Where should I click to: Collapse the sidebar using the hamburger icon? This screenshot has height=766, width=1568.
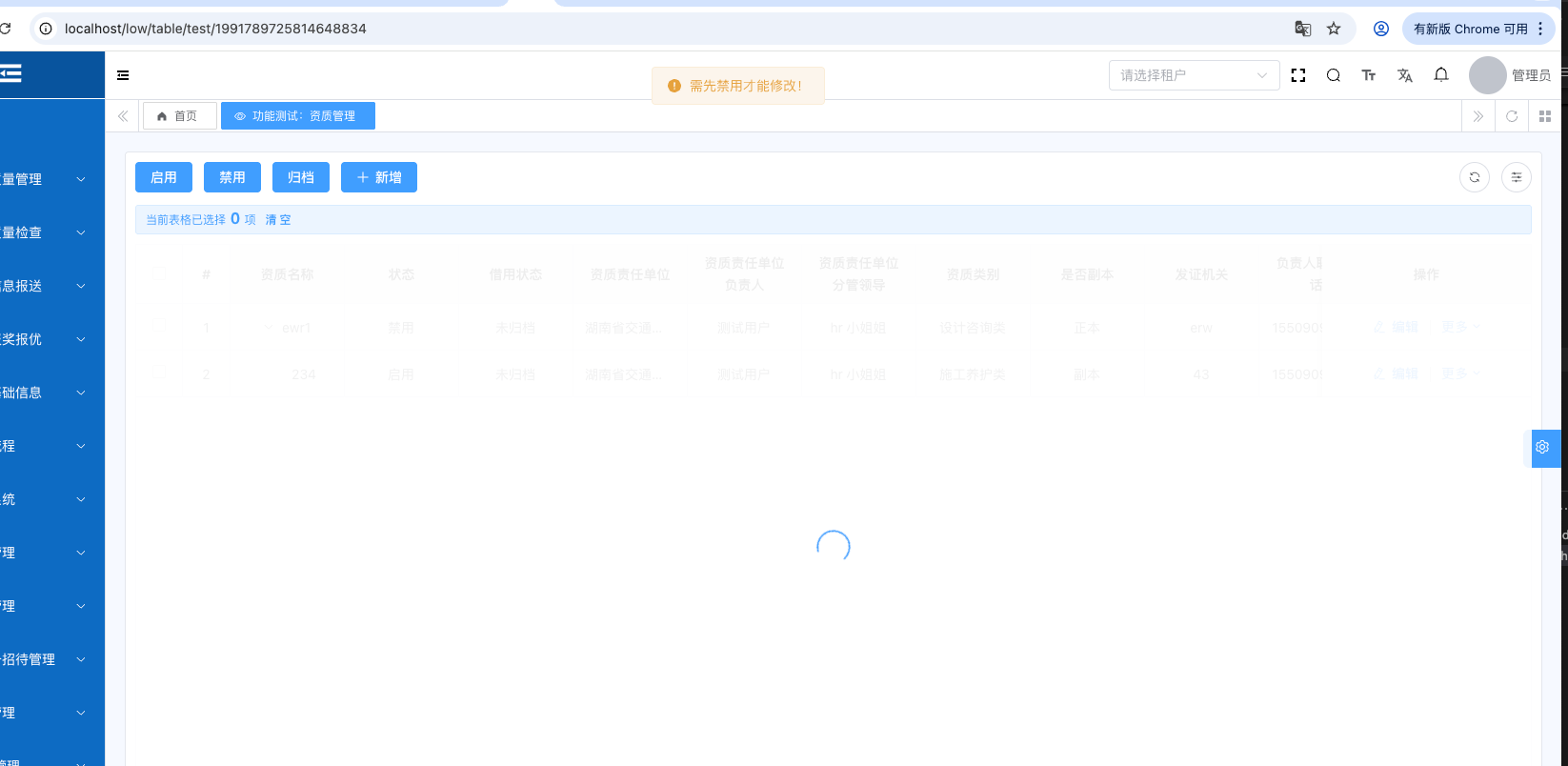(123, 75)
